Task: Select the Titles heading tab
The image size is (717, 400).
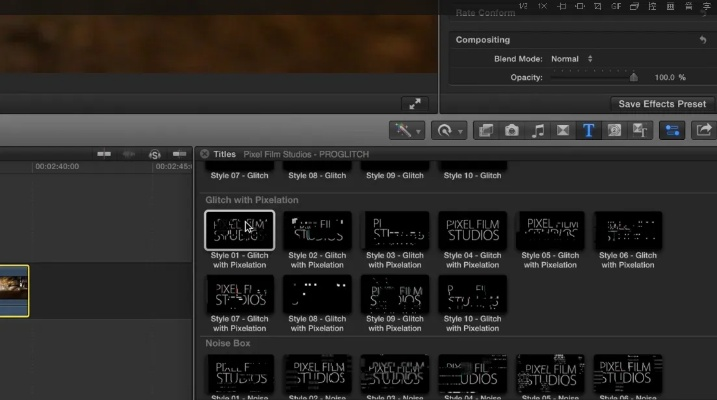Action: tap(225, 154)
